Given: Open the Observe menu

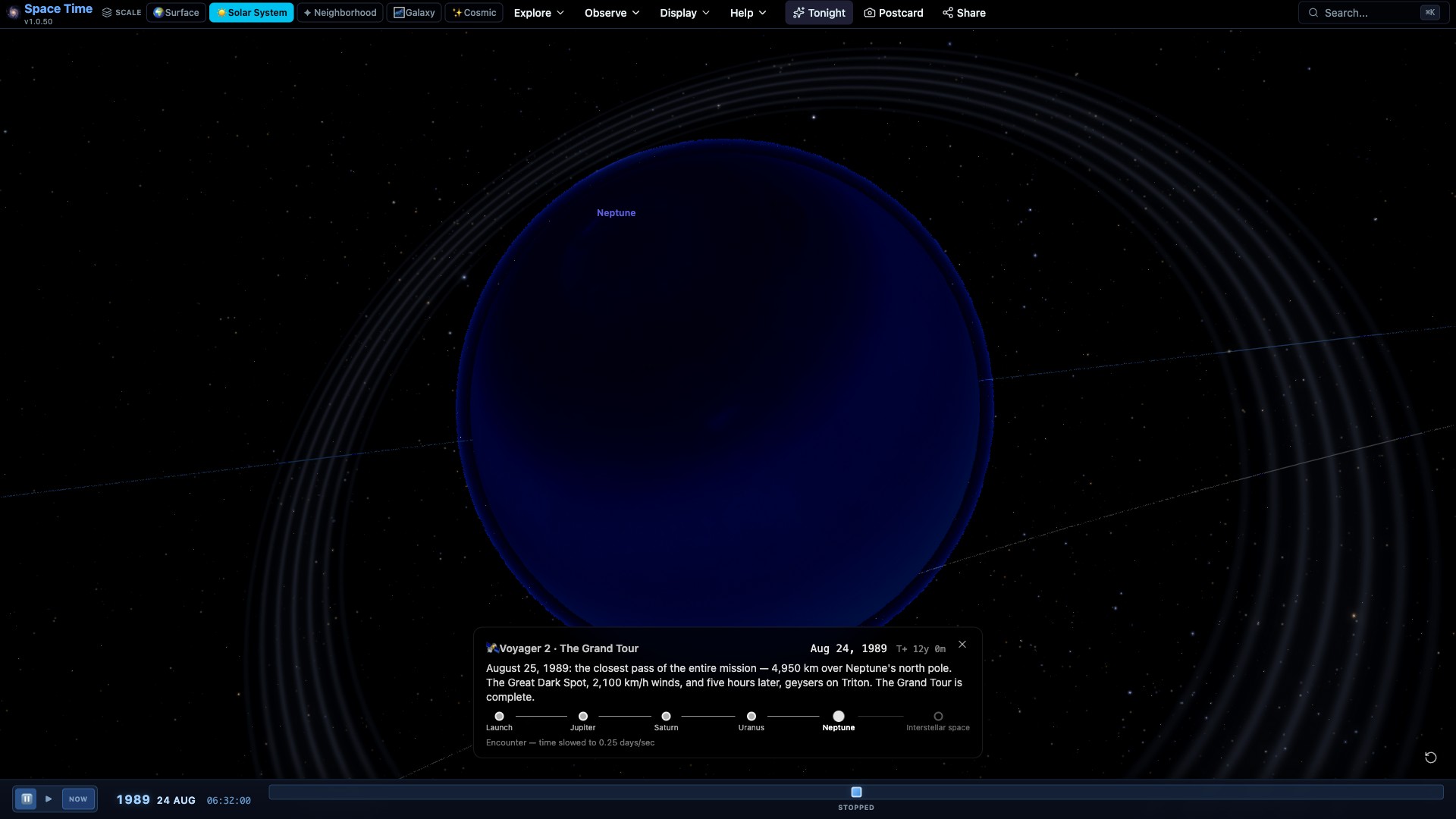Looking at the screenshot, I should (x=612, y=13).
